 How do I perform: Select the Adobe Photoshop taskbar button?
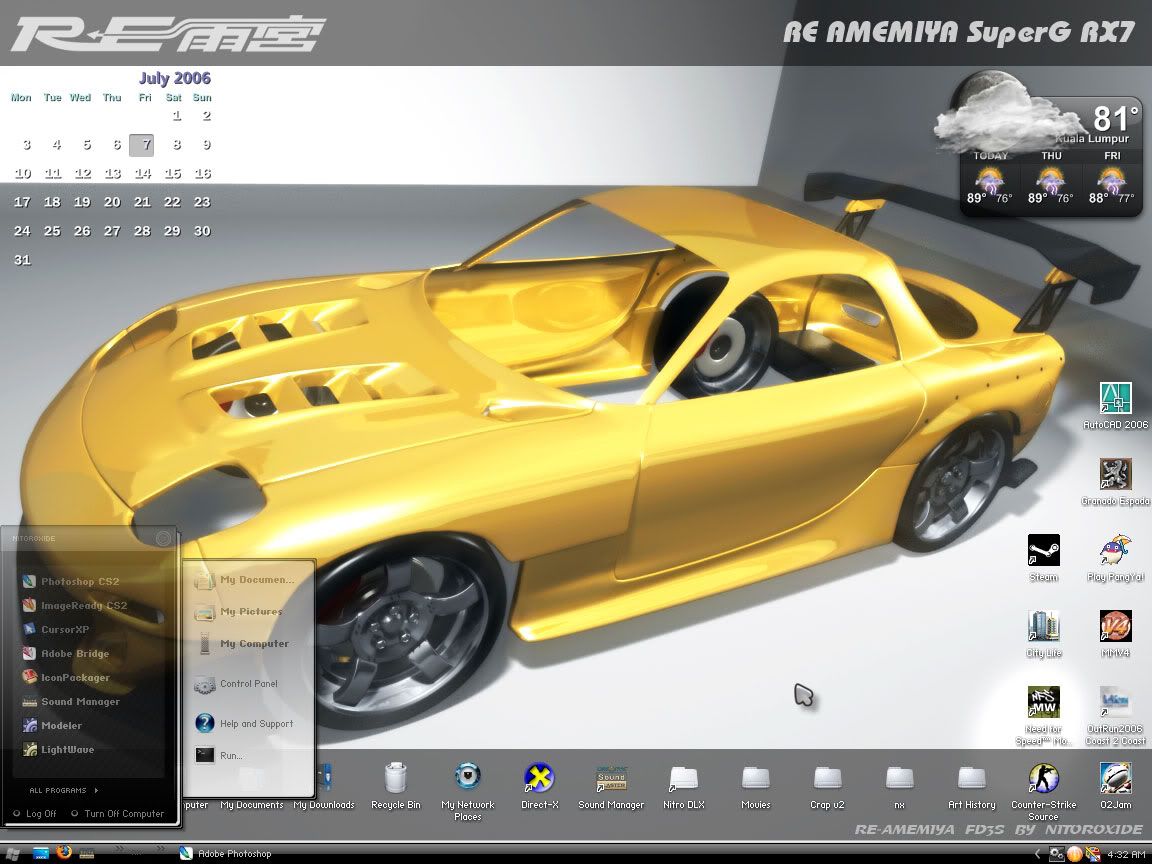[x=226, y=853]
